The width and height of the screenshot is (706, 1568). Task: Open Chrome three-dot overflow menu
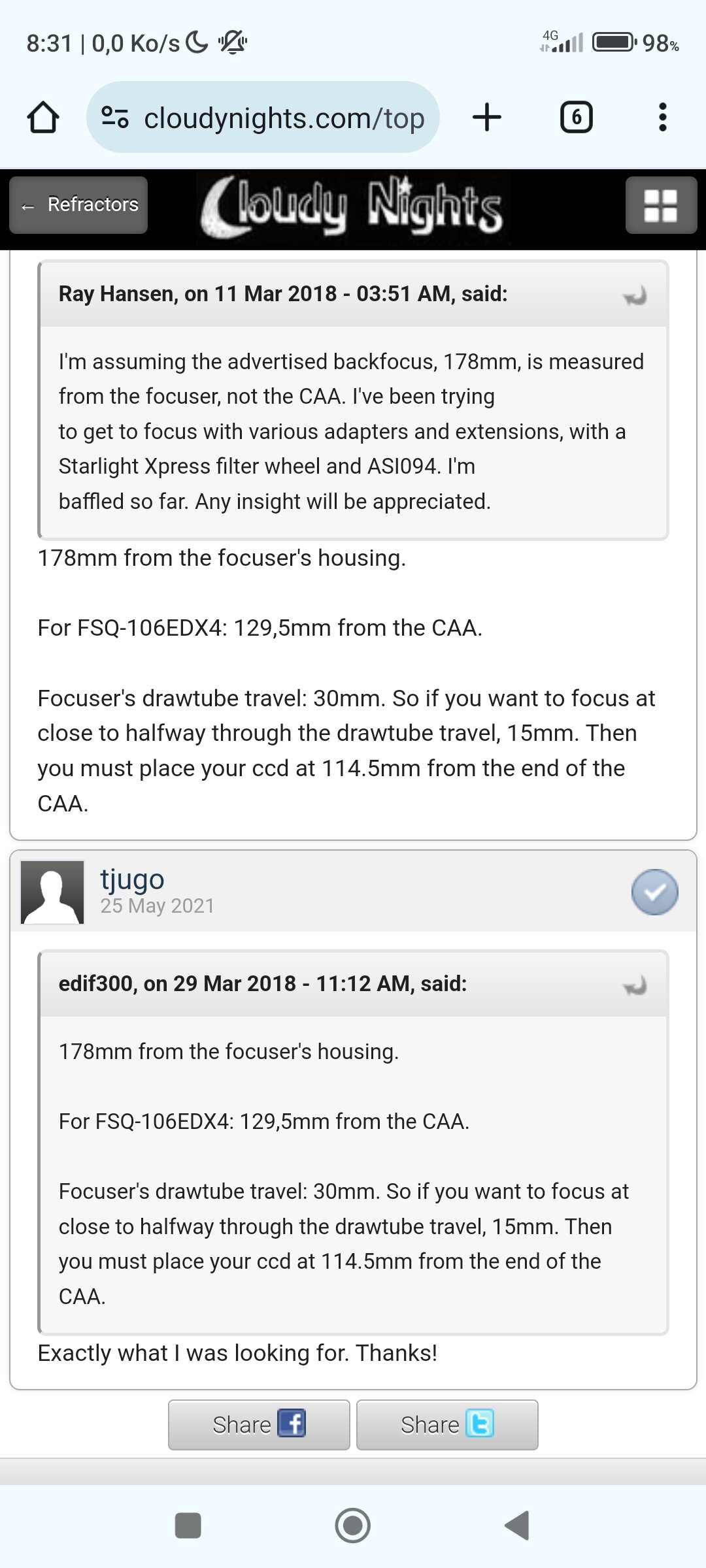point(662,118)
